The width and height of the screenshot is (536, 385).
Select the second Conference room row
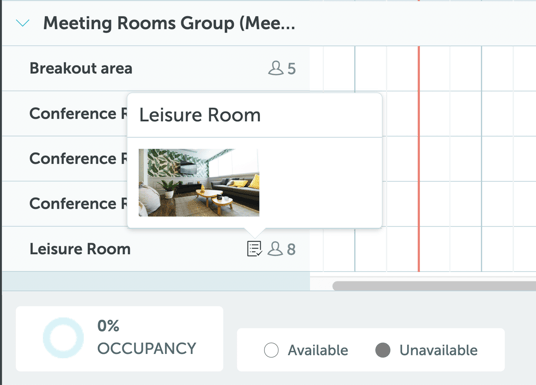(x=65, y=159)
